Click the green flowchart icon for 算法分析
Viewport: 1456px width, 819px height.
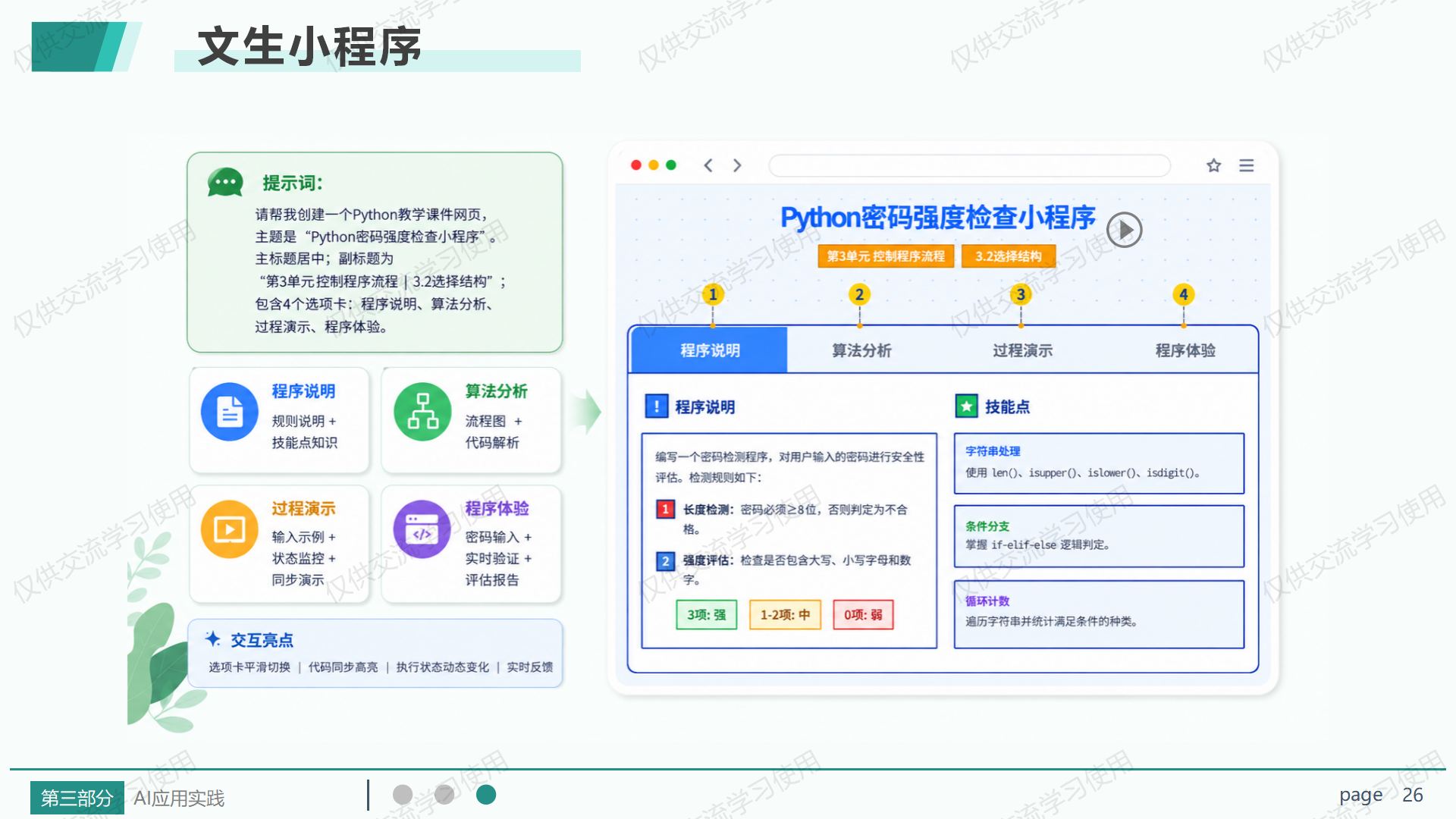422,412
